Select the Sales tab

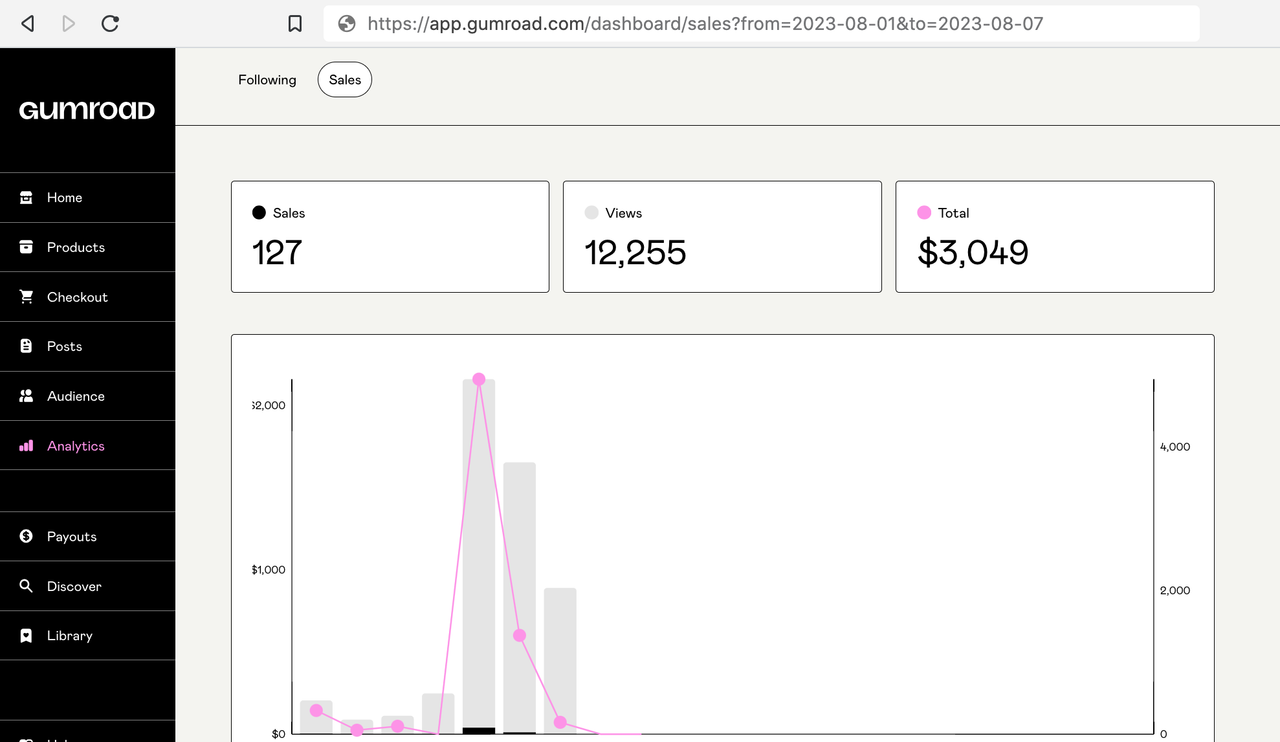(x=345, y=80)
